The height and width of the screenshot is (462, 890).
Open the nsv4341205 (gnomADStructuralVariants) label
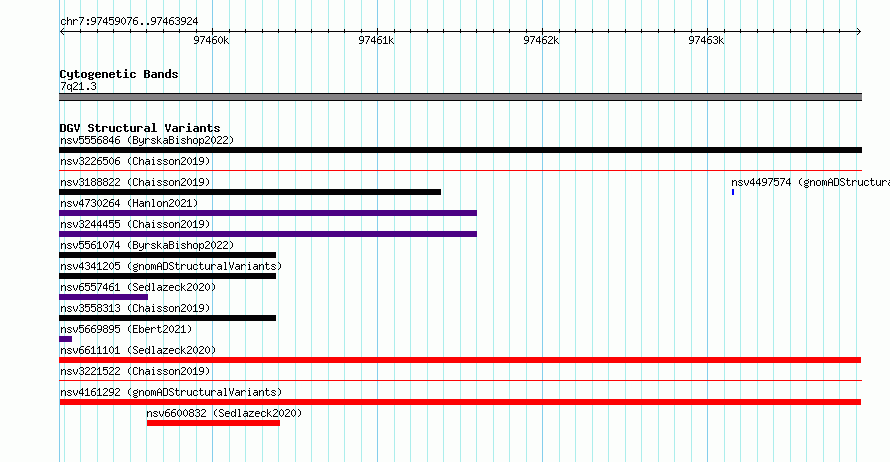[171, 266]
